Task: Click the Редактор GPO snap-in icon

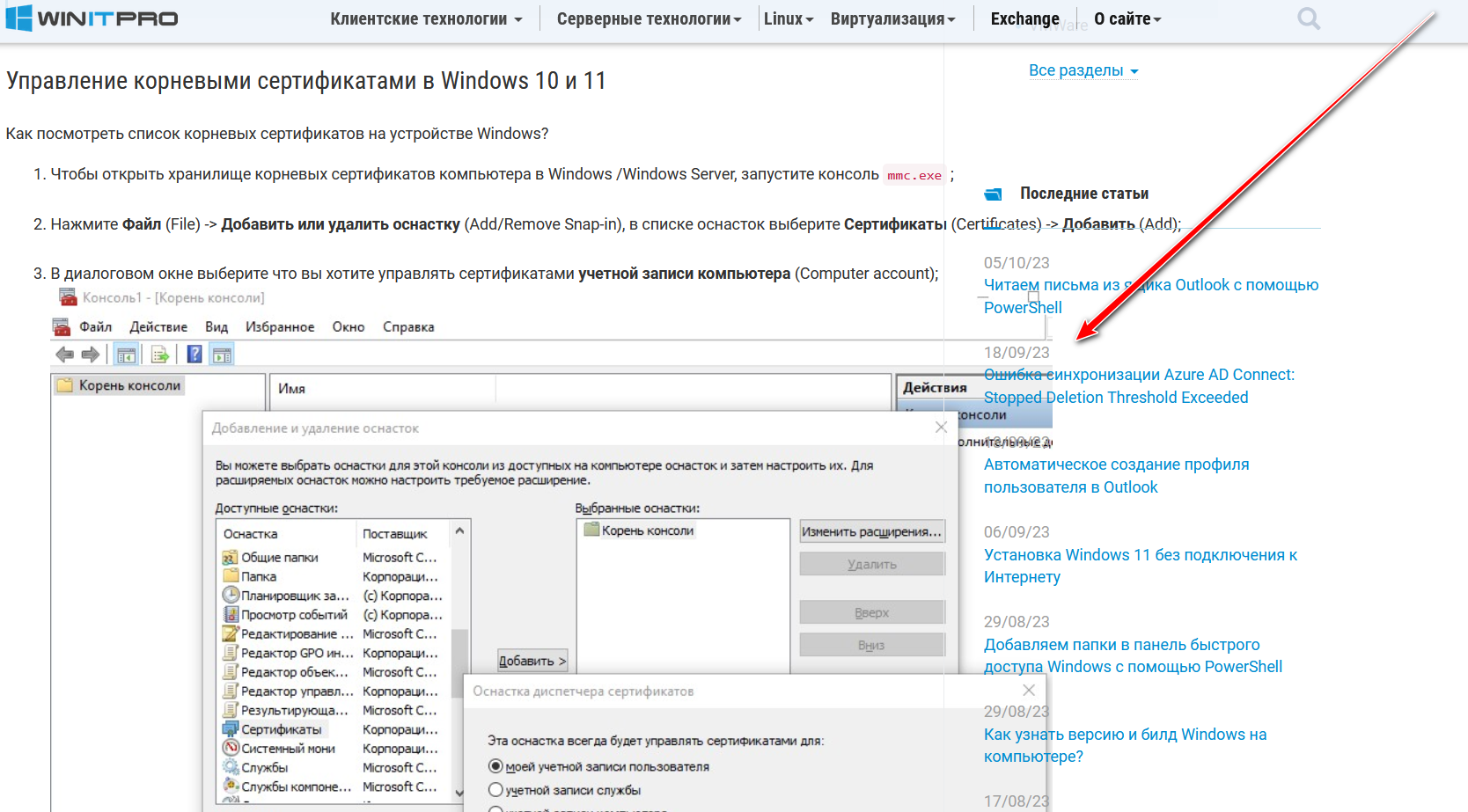Action: click(x=231, y=653)
